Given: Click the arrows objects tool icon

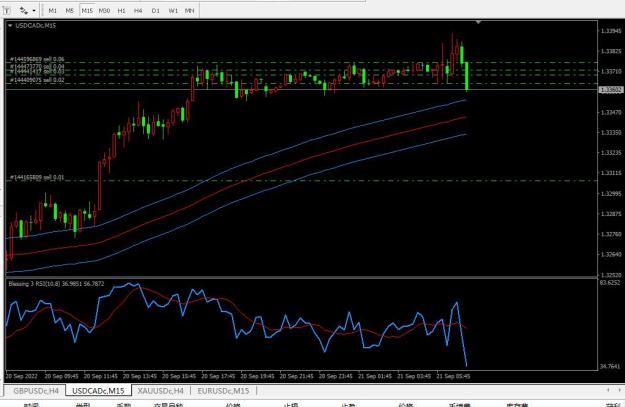Looking at the screenshot, I should [x=24, y=11].
